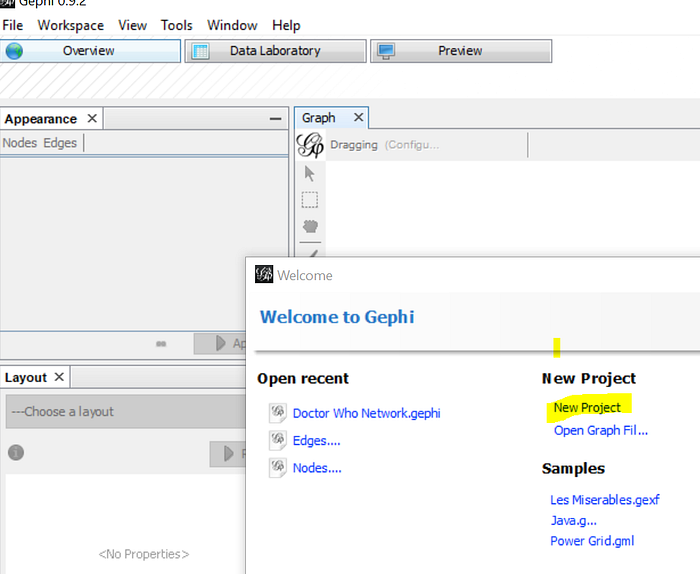
Task: Switch to Overview perspective
Action: click(90, 51)
